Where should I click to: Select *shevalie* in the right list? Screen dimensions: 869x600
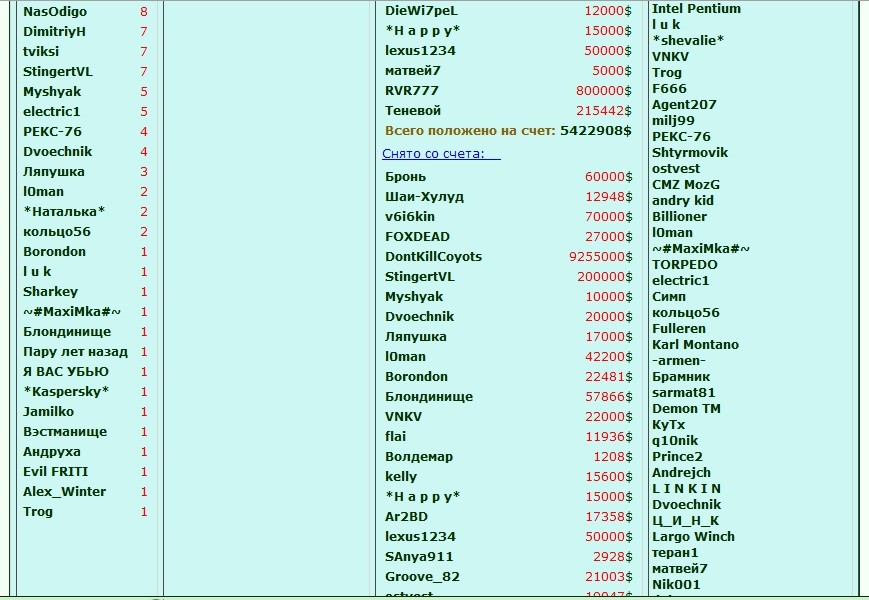[x=688, y=40]
